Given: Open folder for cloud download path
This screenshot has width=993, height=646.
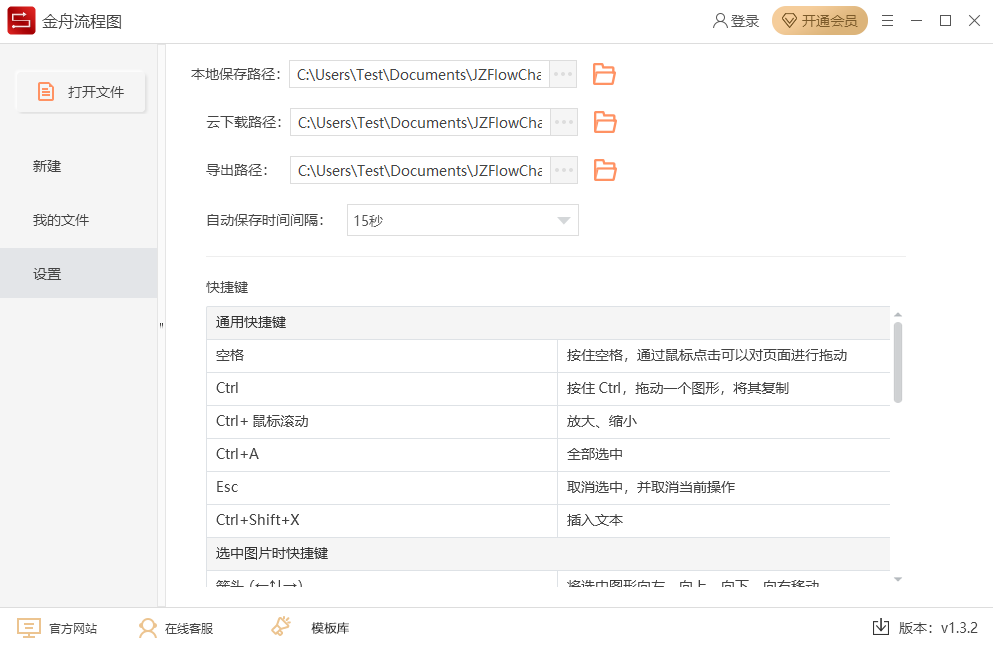Looking at the screenshot, I should tap(604, 122).
